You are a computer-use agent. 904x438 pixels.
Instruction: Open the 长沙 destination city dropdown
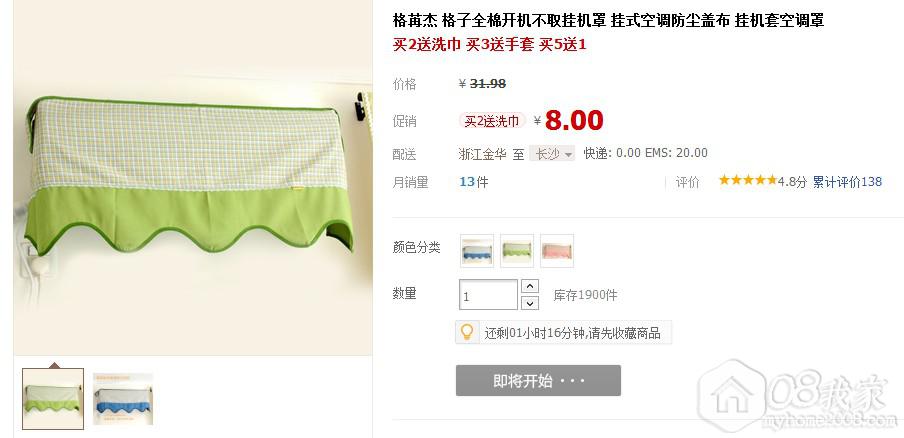552,154
